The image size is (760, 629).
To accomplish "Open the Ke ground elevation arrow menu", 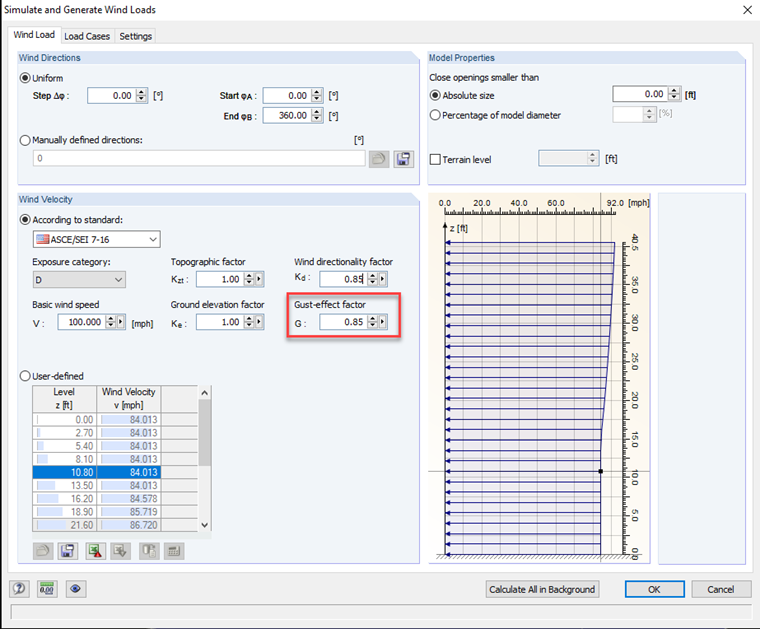I will pyautogui.click(x=259, y=322).
